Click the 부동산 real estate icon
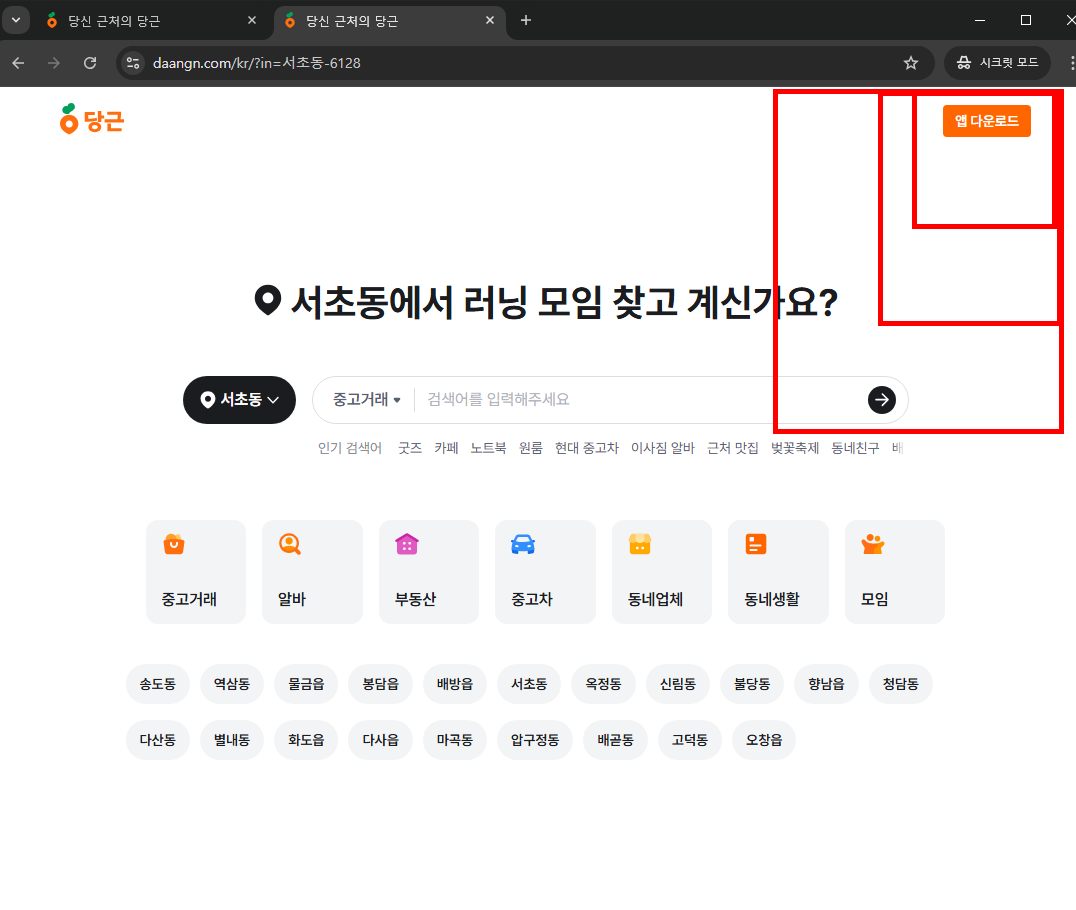The height and width of the screenshot is (910, 1076). 428,571
